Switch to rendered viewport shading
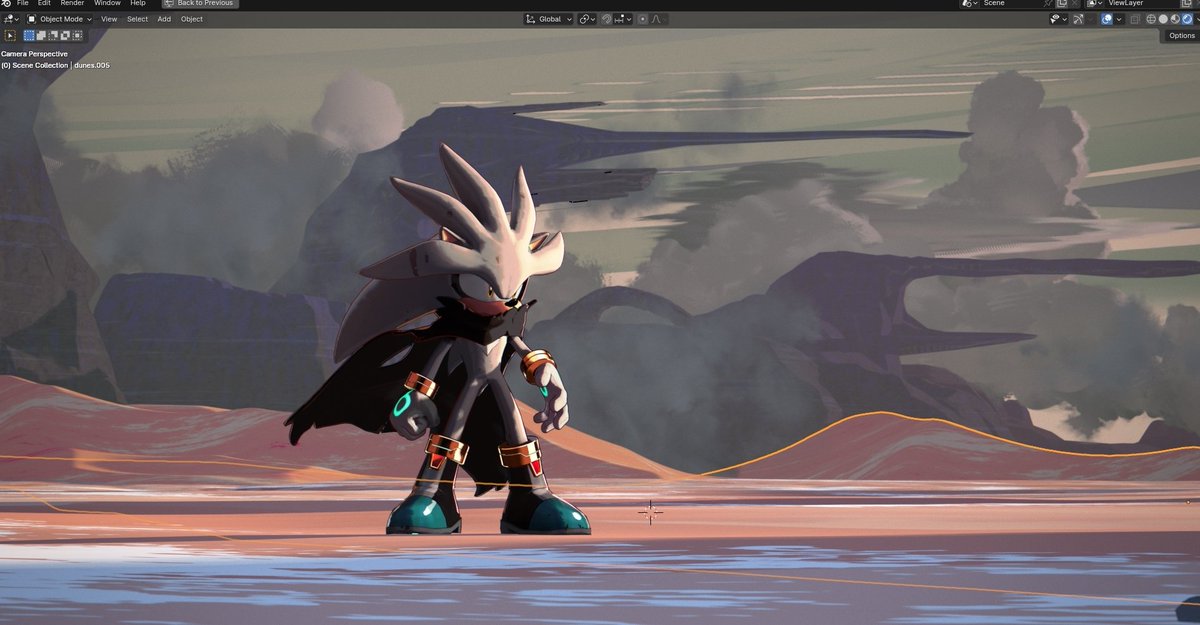The height and width of the screenshot is (625, 1200). tap(1187, 19)
